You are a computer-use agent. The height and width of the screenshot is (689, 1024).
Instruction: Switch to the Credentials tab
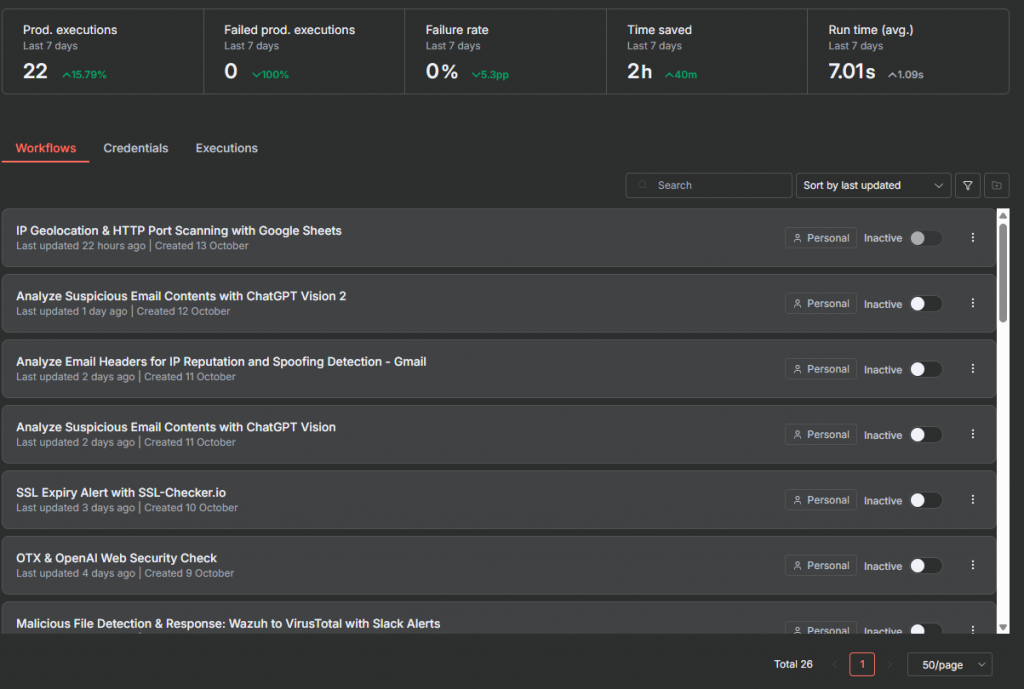[x=136, y=148]
